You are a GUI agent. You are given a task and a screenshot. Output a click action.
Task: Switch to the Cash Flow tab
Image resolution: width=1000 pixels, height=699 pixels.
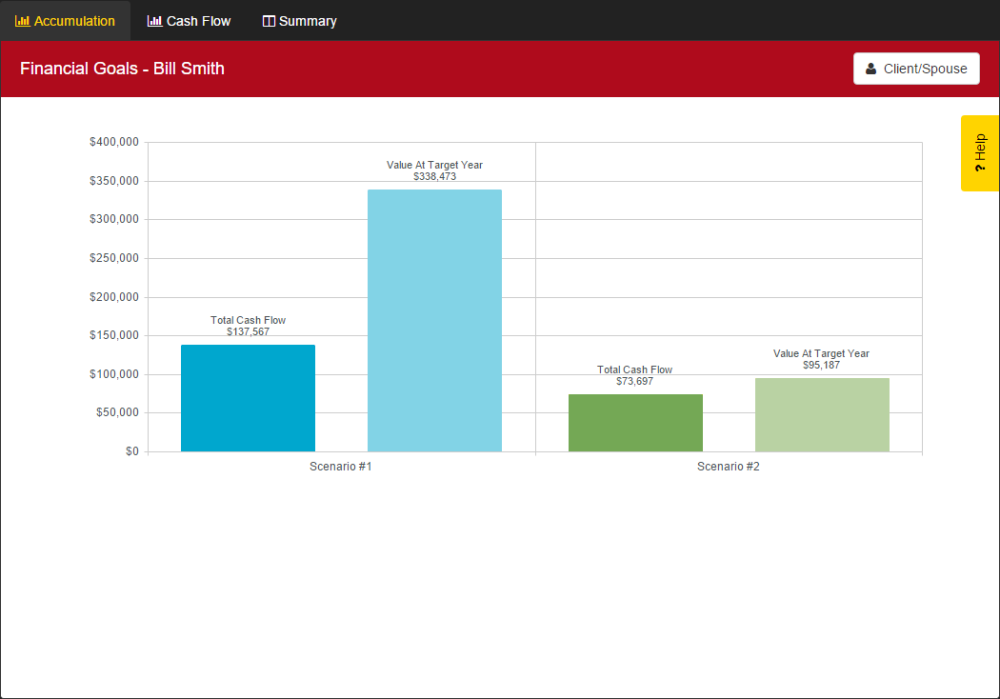(189, 20)
